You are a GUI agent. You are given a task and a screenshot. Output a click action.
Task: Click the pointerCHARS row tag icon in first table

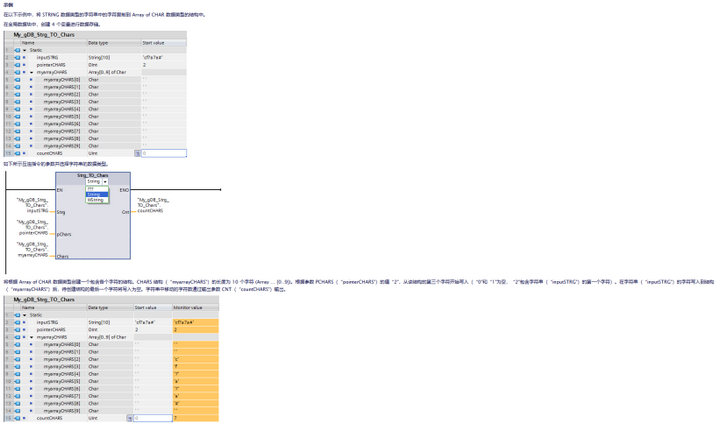tap(17, 64)
